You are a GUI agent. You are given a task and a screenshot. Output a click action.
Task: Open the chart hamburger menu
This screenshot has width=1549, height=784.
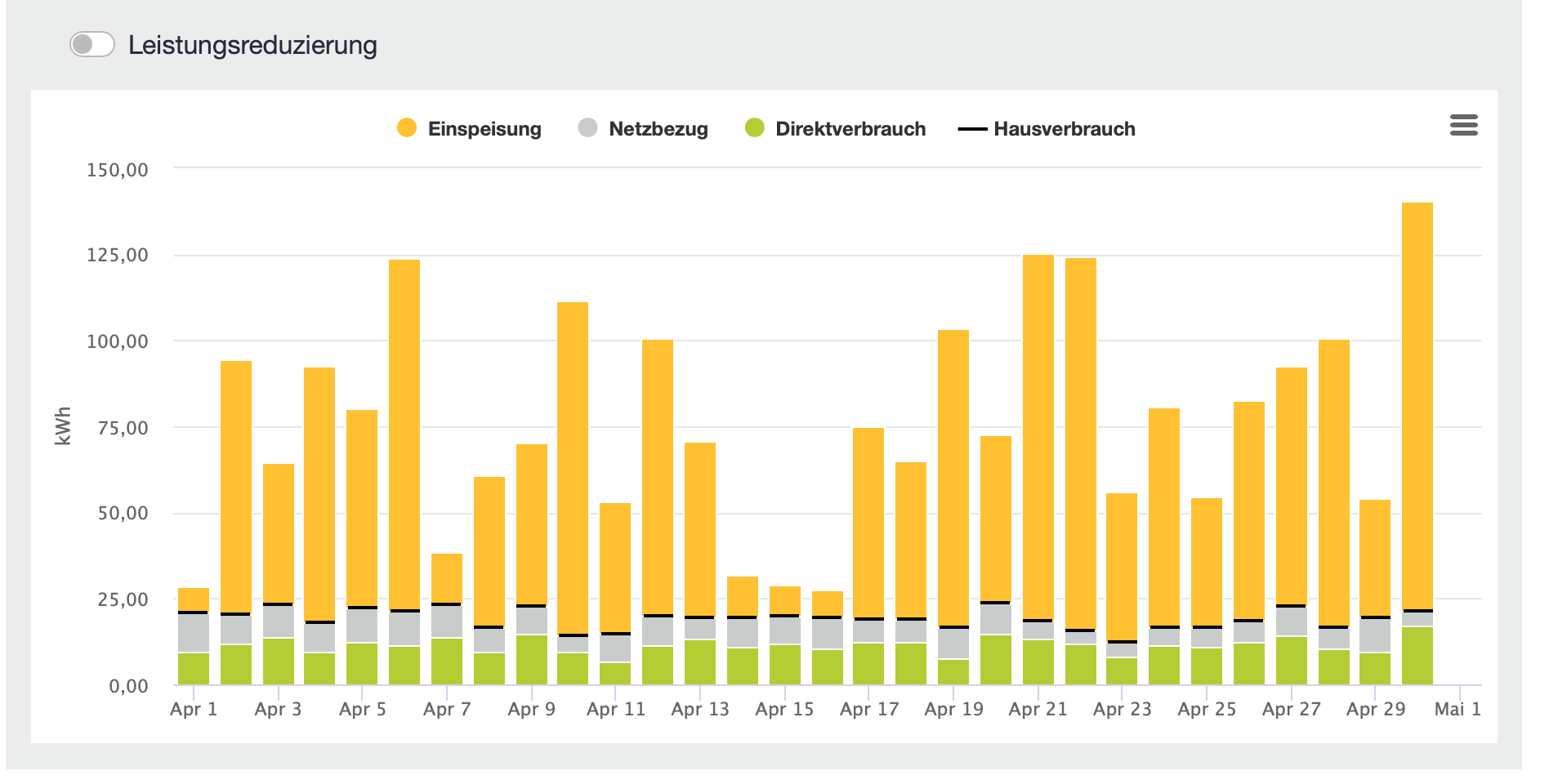1463,125
